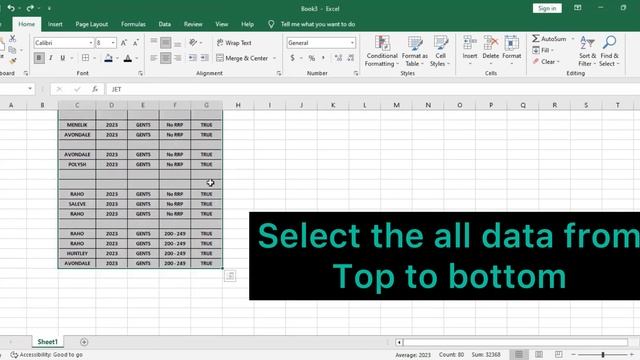Open the Name Box dropdown arrow
This screenshot has width=640, height=360.
point(30,89)
